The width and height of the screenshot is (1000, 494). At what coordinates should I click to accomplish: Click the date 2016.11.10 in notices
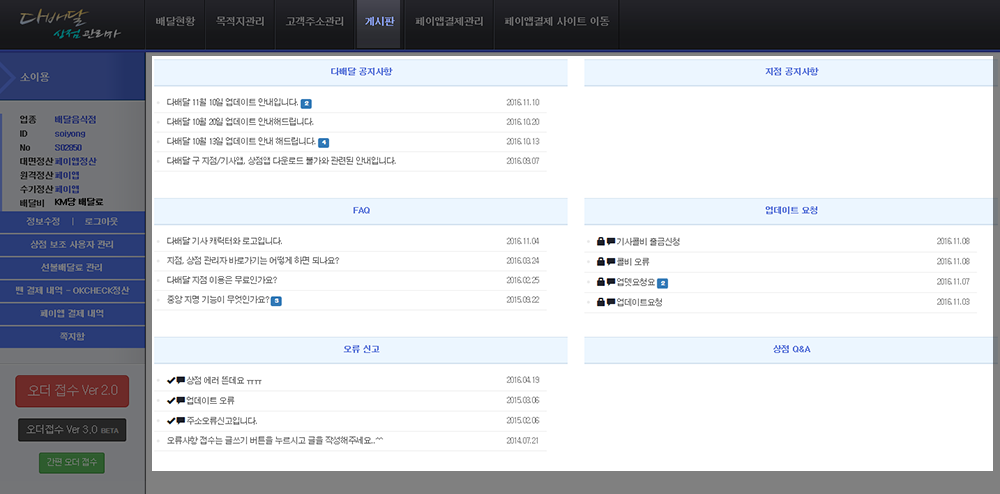523,102
